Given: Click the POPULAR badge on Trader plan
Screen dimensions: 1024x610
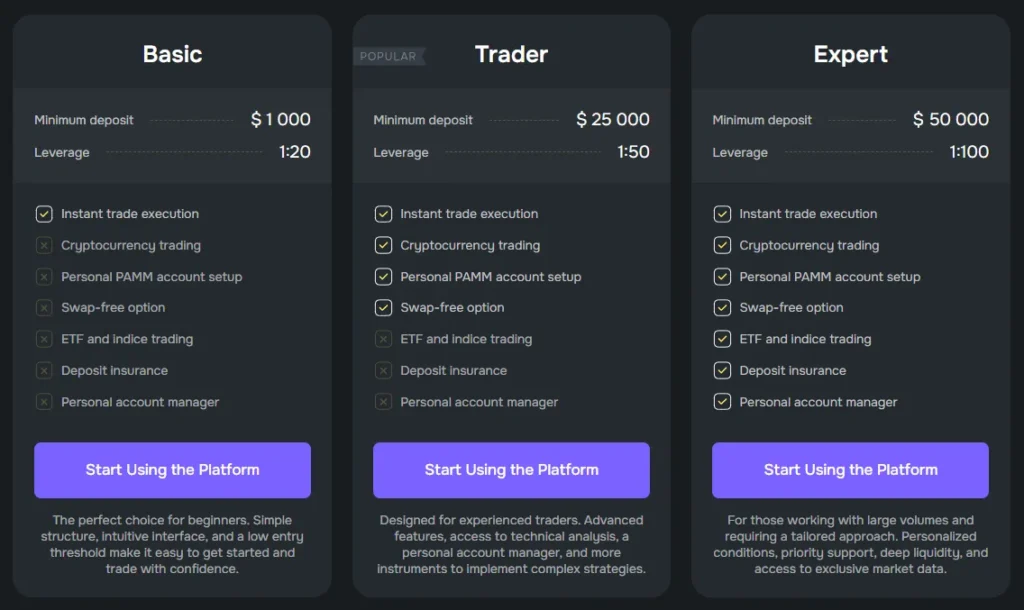Looking at the screenshot, I should click(388, 56).
